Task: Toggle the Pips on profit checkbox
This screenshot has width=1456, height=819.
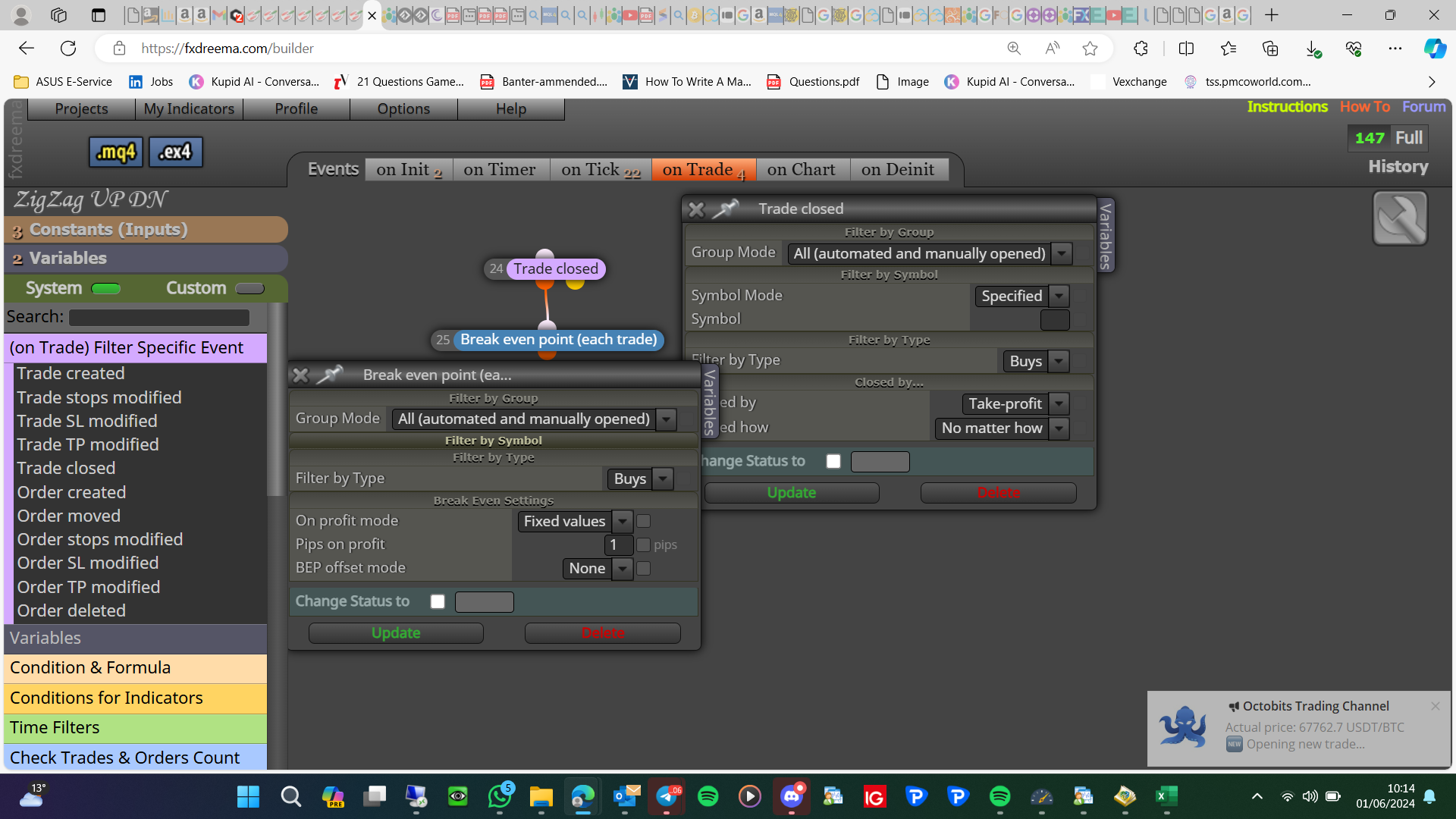Action: coord(644,544)
